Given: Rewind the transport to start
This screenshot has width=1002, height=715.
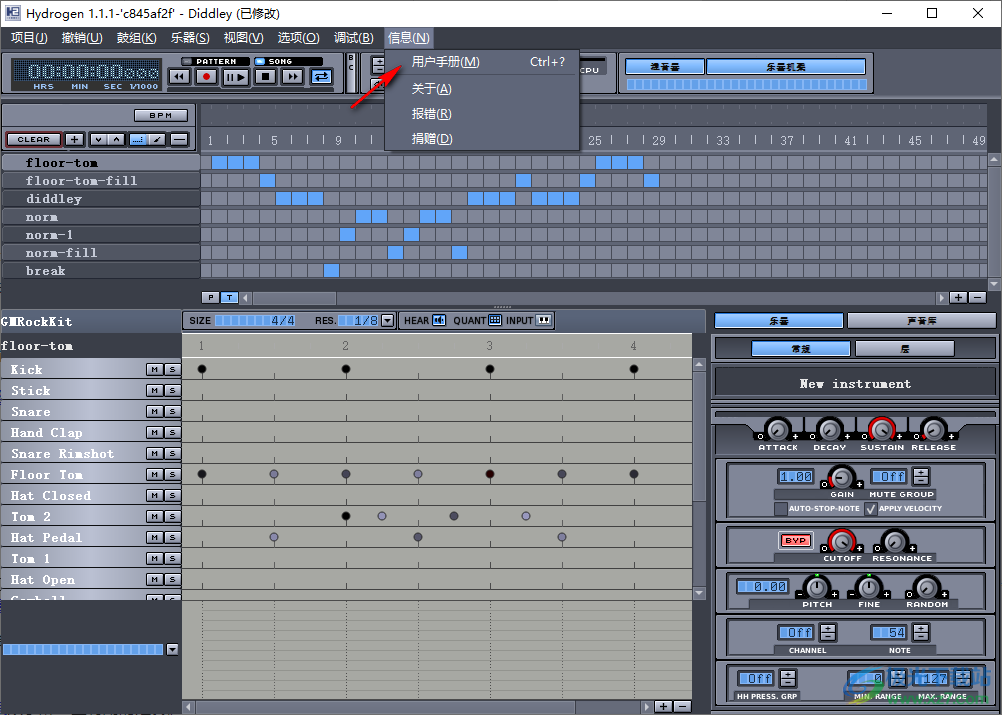Looking at the screenshot, I should point(179,77).
